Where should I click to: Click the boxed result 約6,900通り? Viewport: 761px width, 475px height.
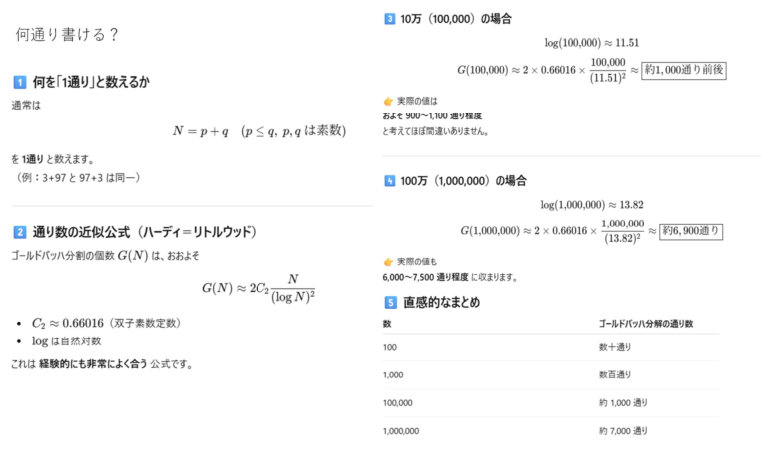(x=692, y=230)
